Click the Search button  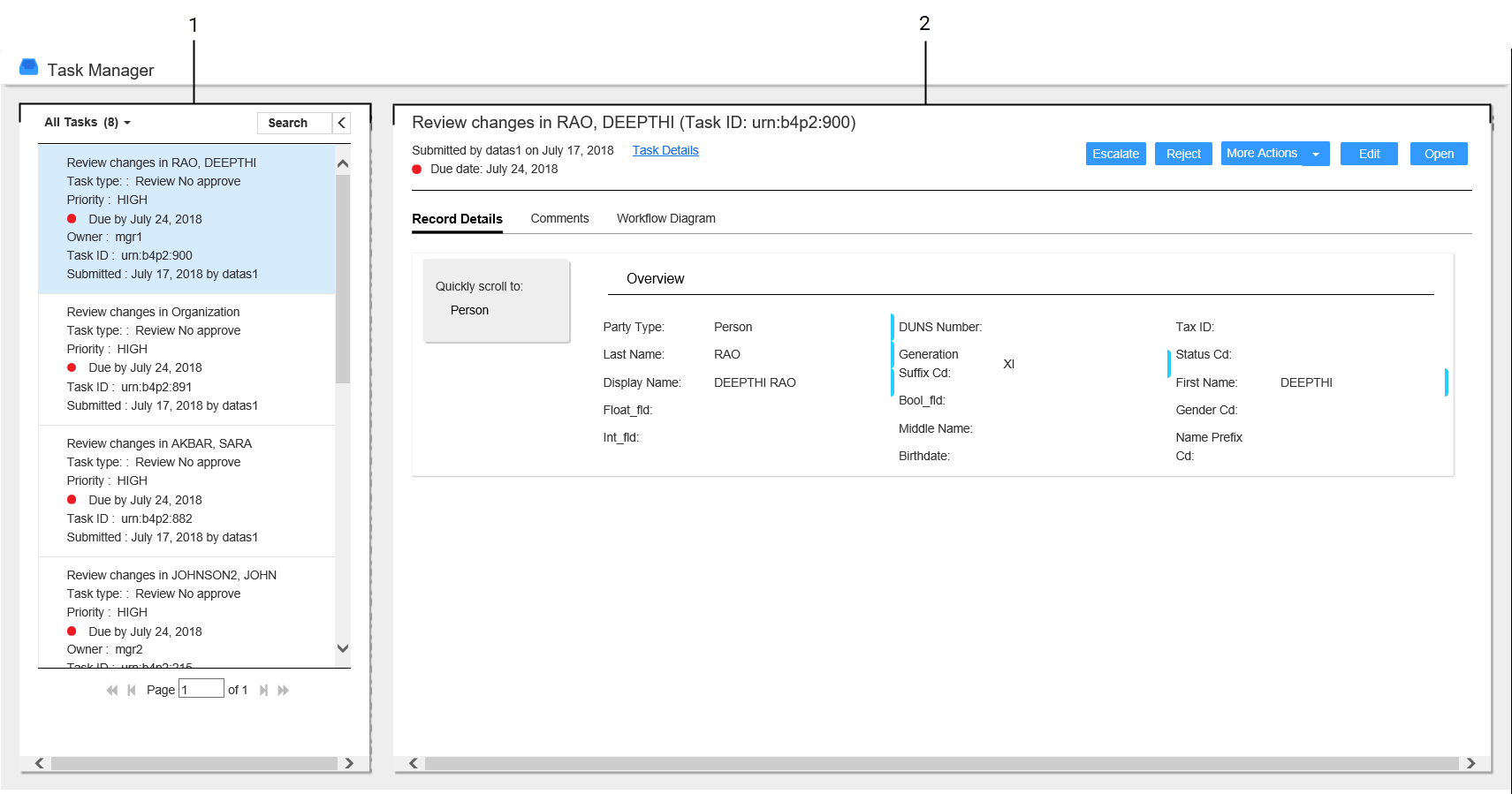pyautogui.click(x=294, y=123)
